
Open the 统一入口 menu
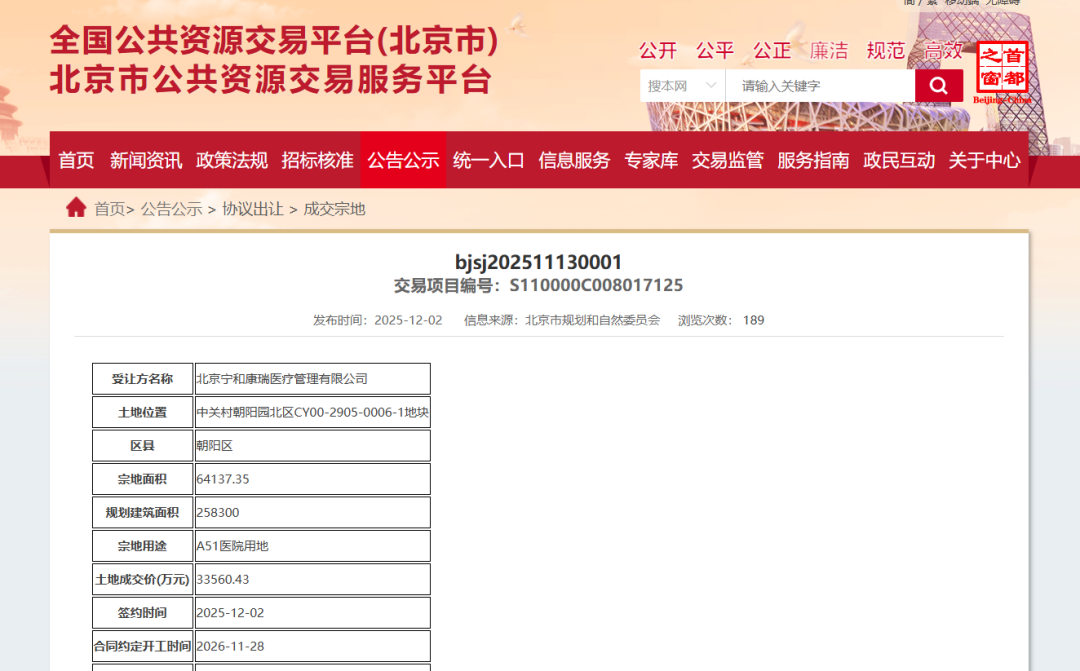(x=488, y=160)
